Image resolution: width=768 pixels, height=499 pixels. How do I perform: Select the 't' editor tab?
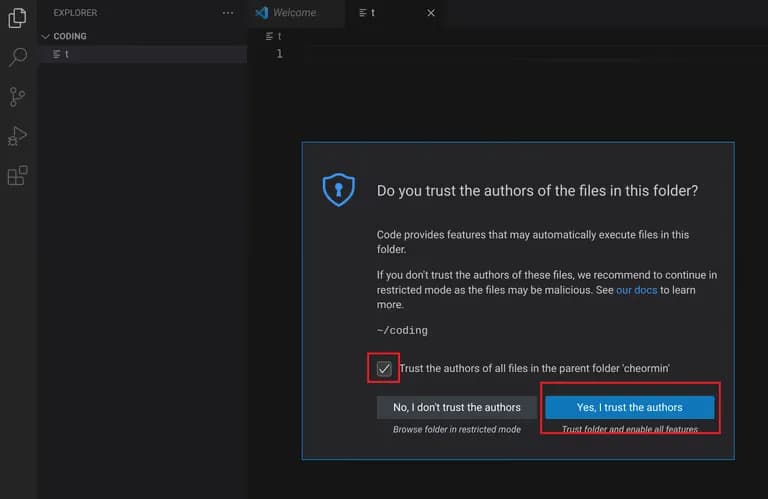pyautogui.click(x=373, y=13)
